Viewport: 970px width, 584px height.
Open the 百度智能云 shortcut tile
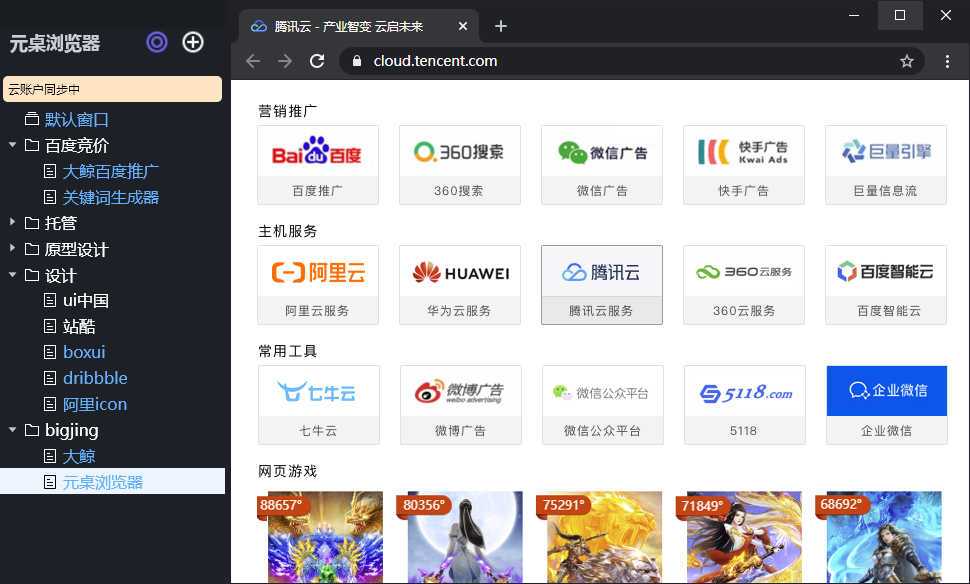(886, 285)
